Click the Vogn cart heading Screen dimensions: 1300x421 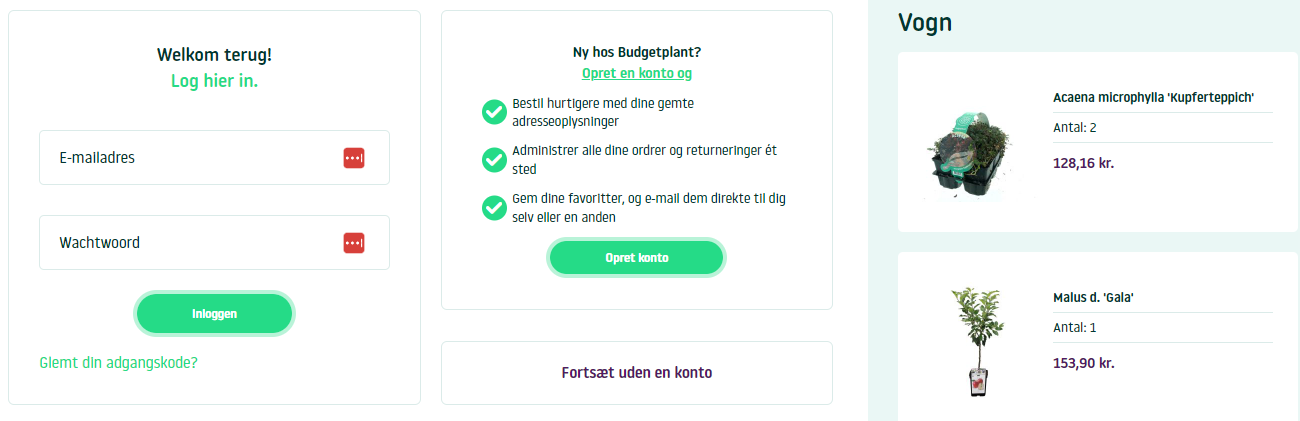925,22
